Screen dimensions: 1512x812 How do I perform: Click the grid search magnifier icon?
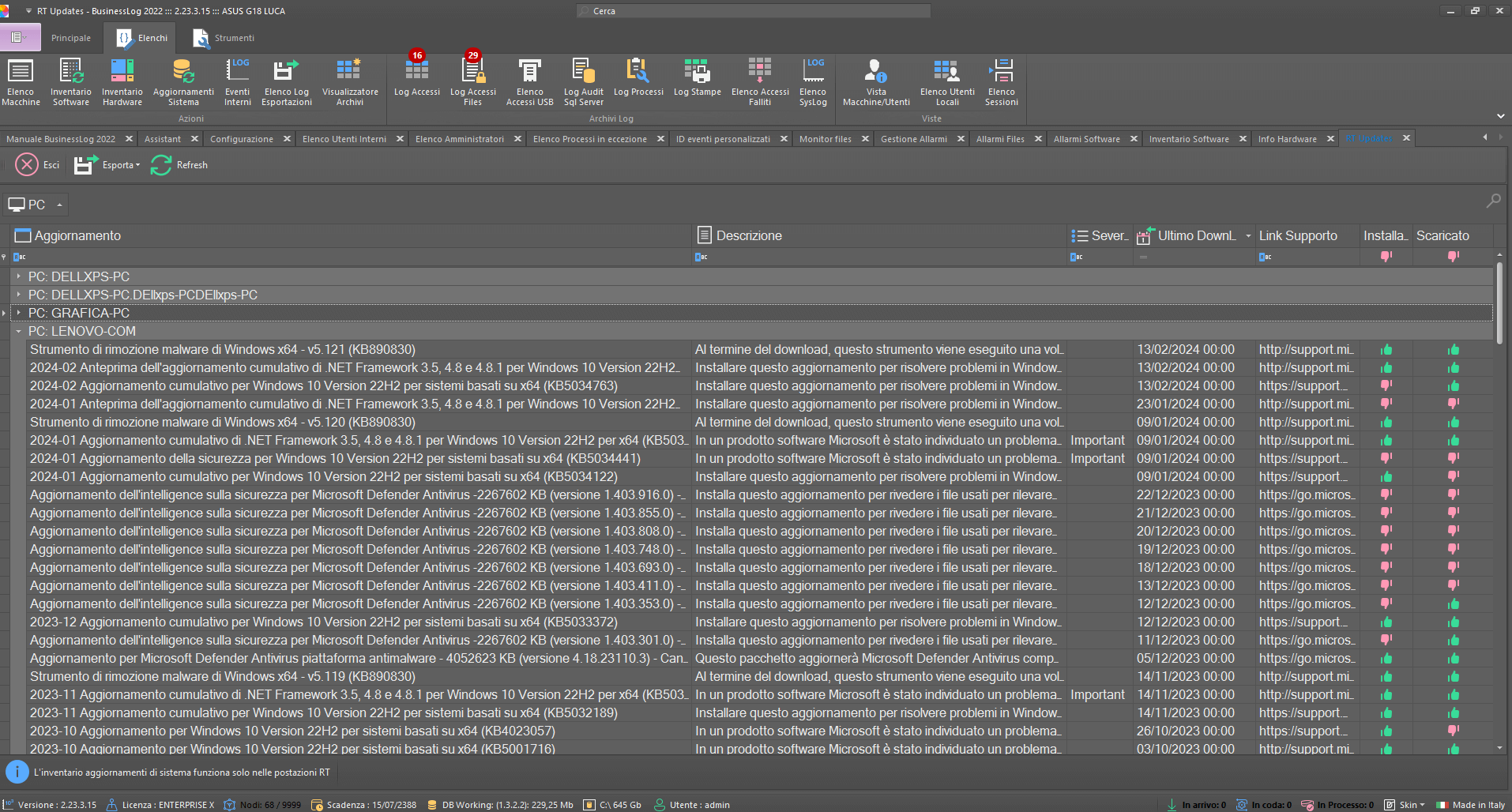(x=1493, y=201)
